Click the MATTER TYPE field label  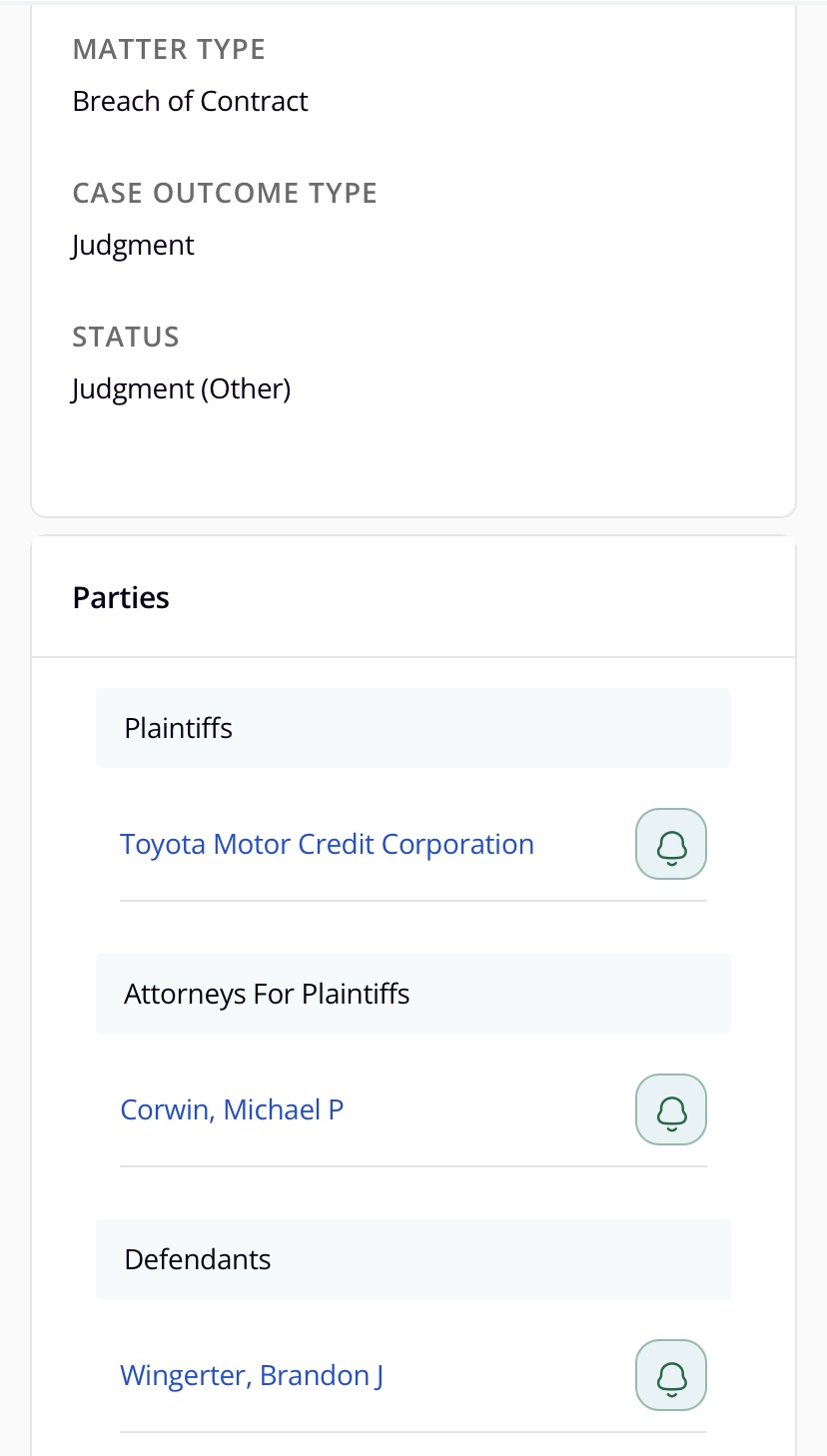(x=169, y=49)
